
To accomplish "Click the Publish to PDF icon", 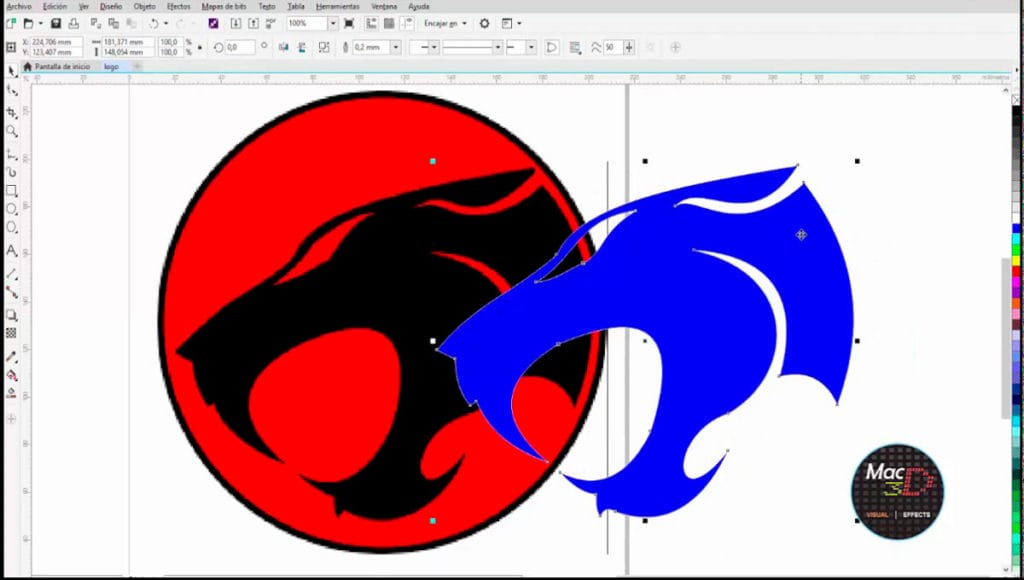I will (x=271, y=24).
